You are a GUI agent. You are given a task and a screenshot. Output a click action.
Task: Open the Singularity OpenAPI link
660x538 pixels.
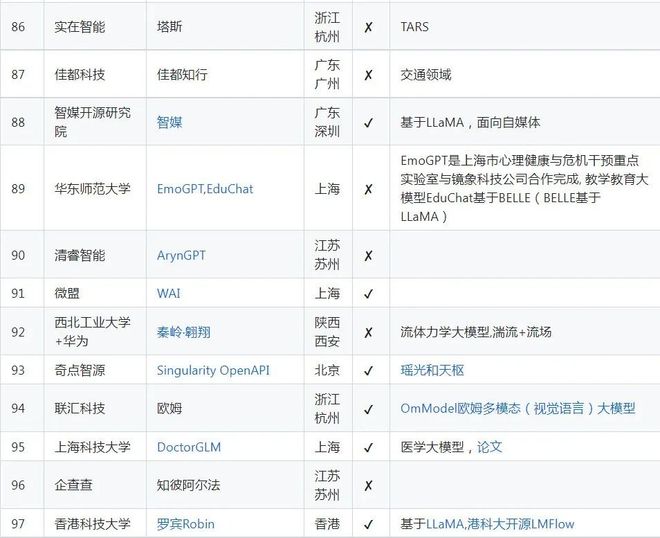click(x=213, y=370)
